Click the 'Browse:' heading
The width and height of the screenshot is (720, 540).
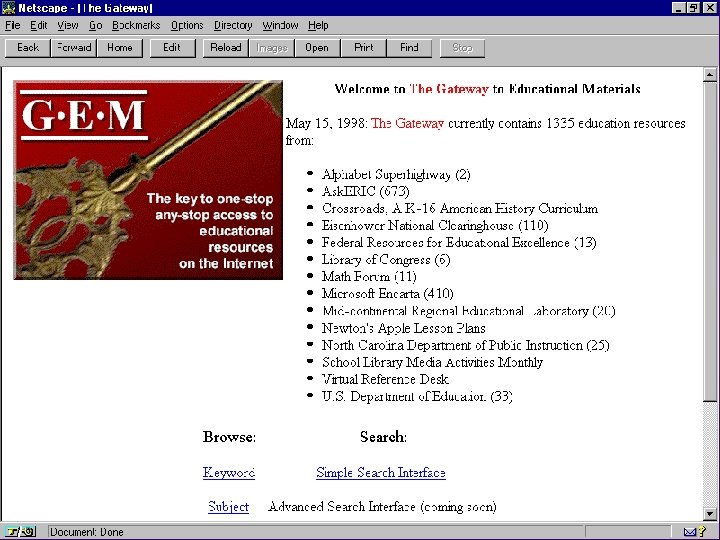pyautogui.click(x=229, y=437)
